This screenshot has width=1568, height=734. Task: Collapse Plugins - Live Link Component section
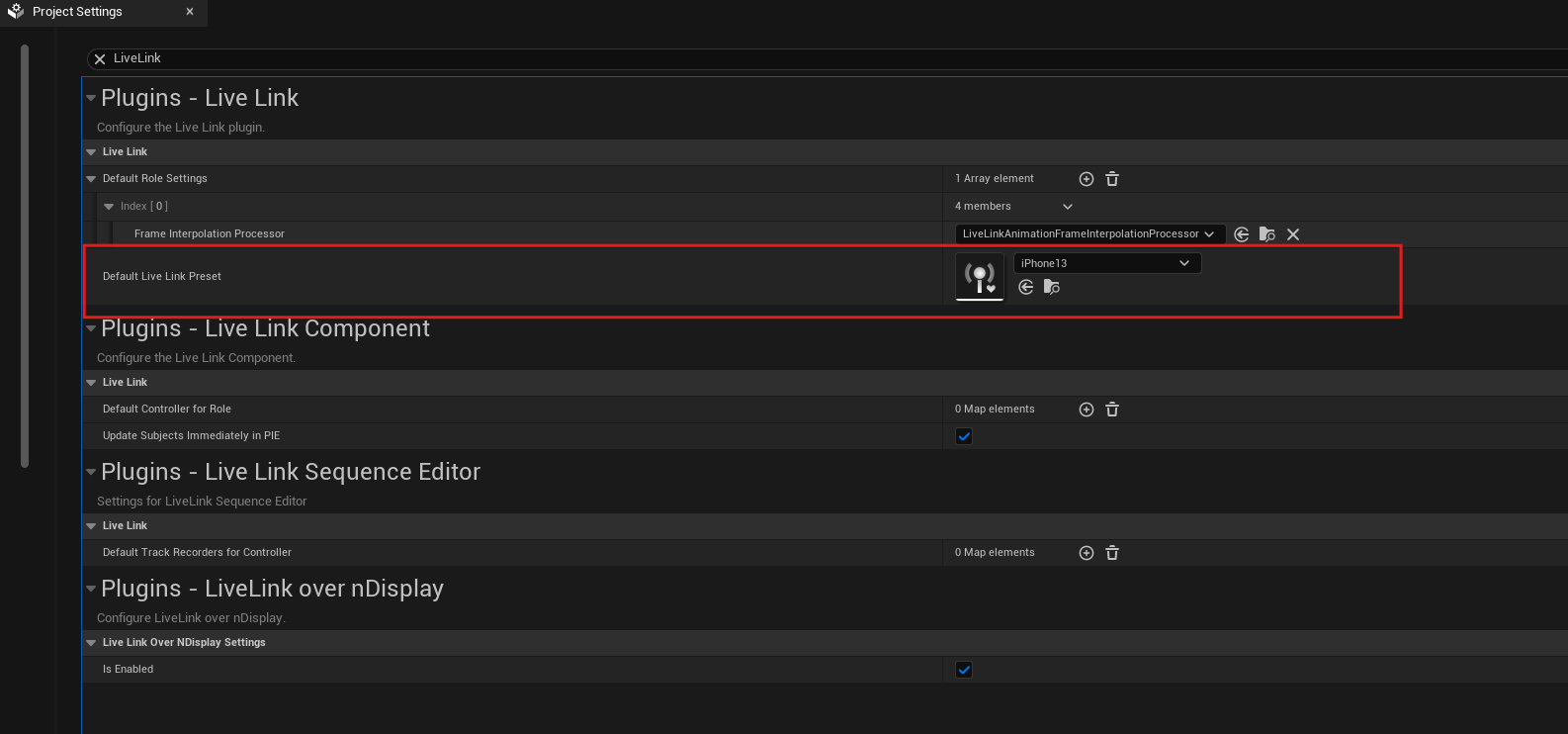coord(91,328)
